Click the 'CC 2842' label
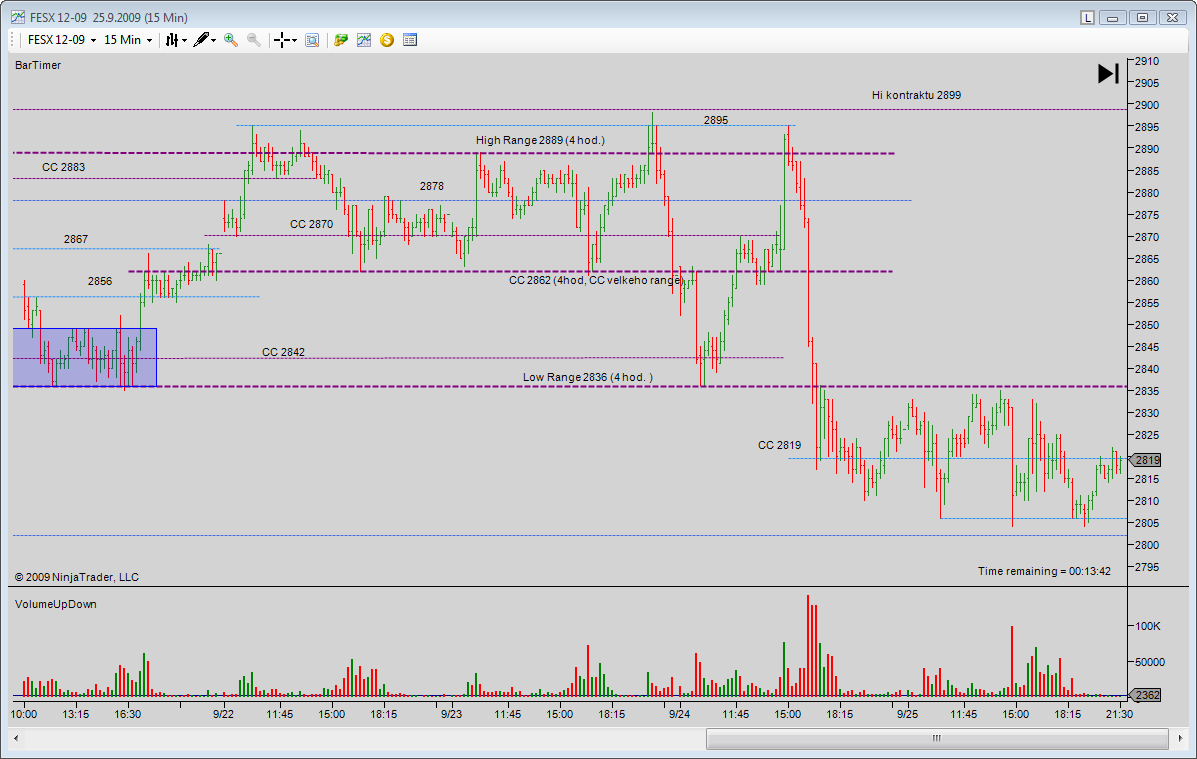Viewport: 1197px width, 759px height. 283,352
